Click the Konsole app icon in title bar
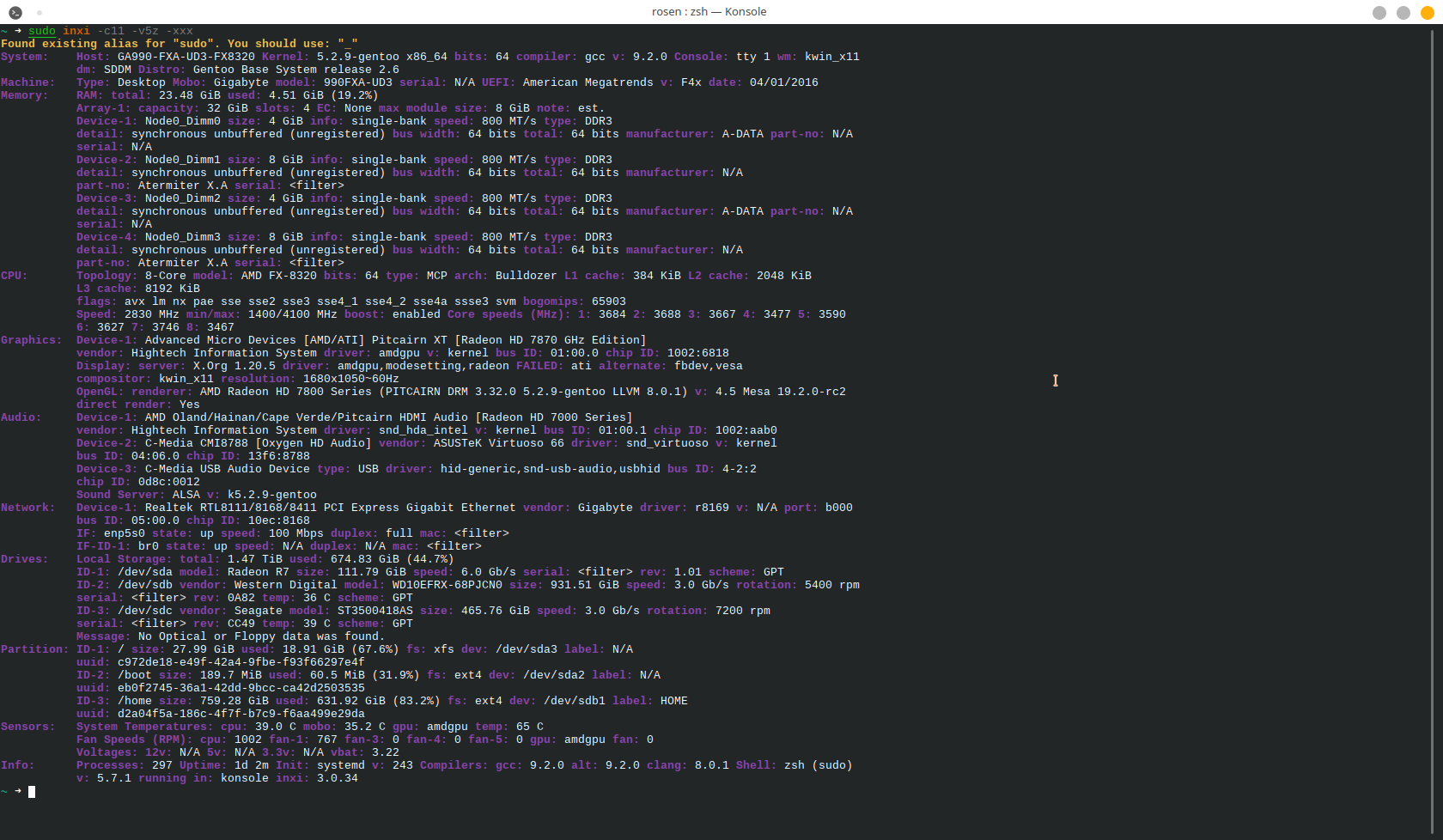1443x840 pixels. [15, 12]
